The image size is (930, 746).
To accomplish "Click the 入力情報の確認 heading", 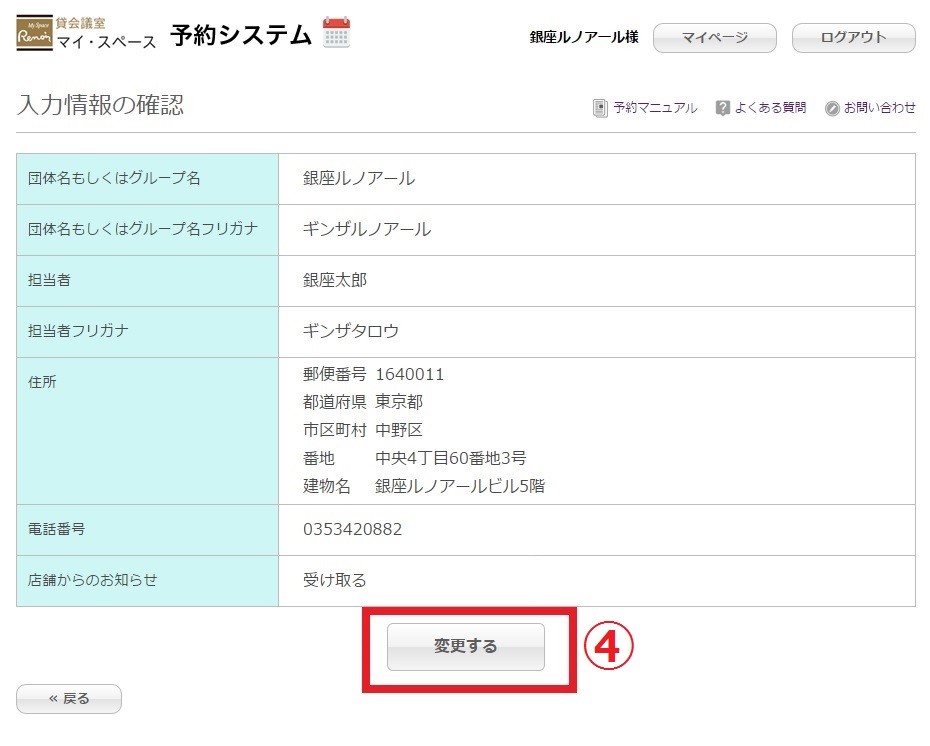I will tap(100, 106).
